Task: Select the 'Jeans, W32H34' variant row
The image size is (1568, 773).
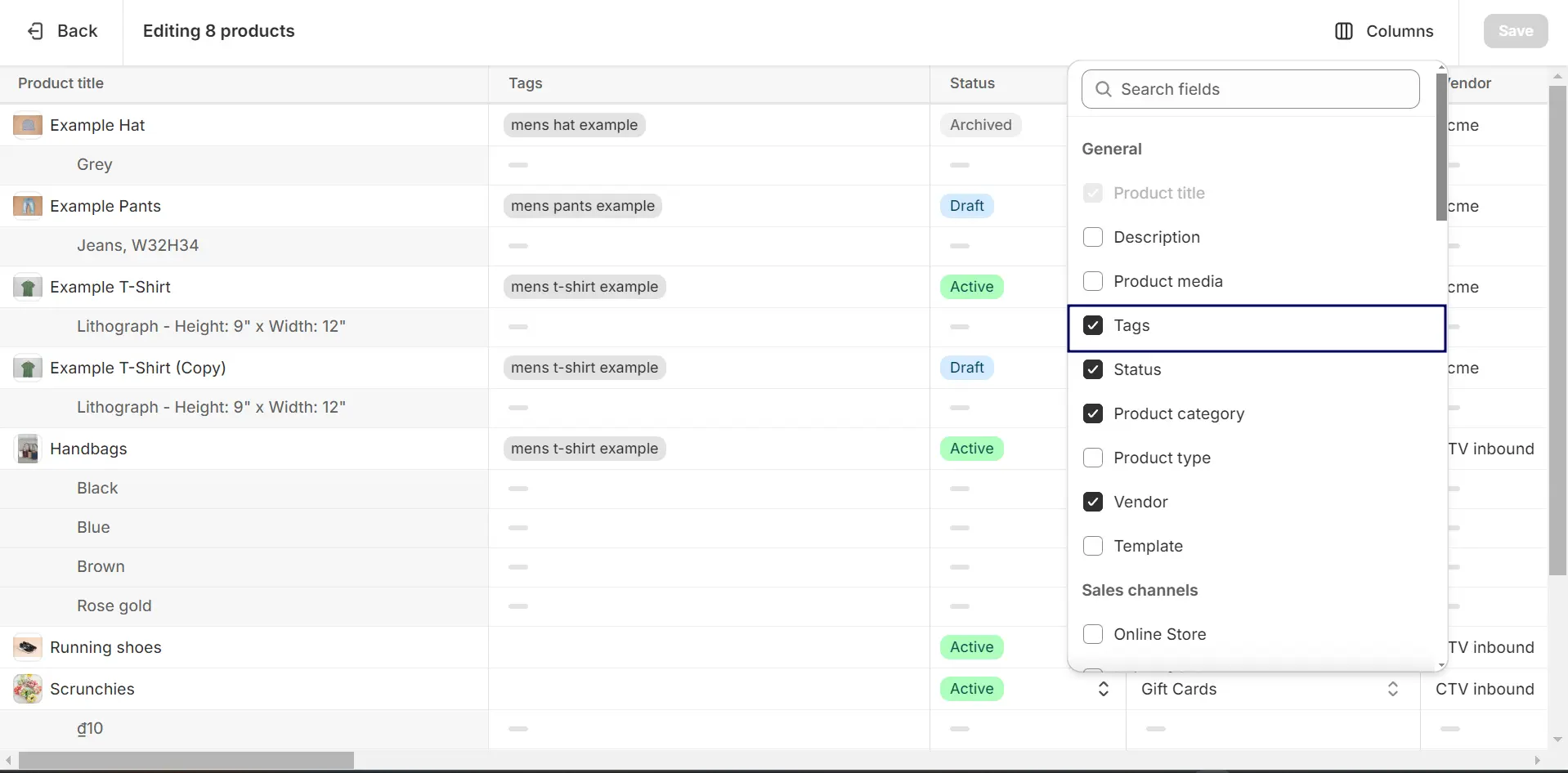Action: click(x=244, y=246)
